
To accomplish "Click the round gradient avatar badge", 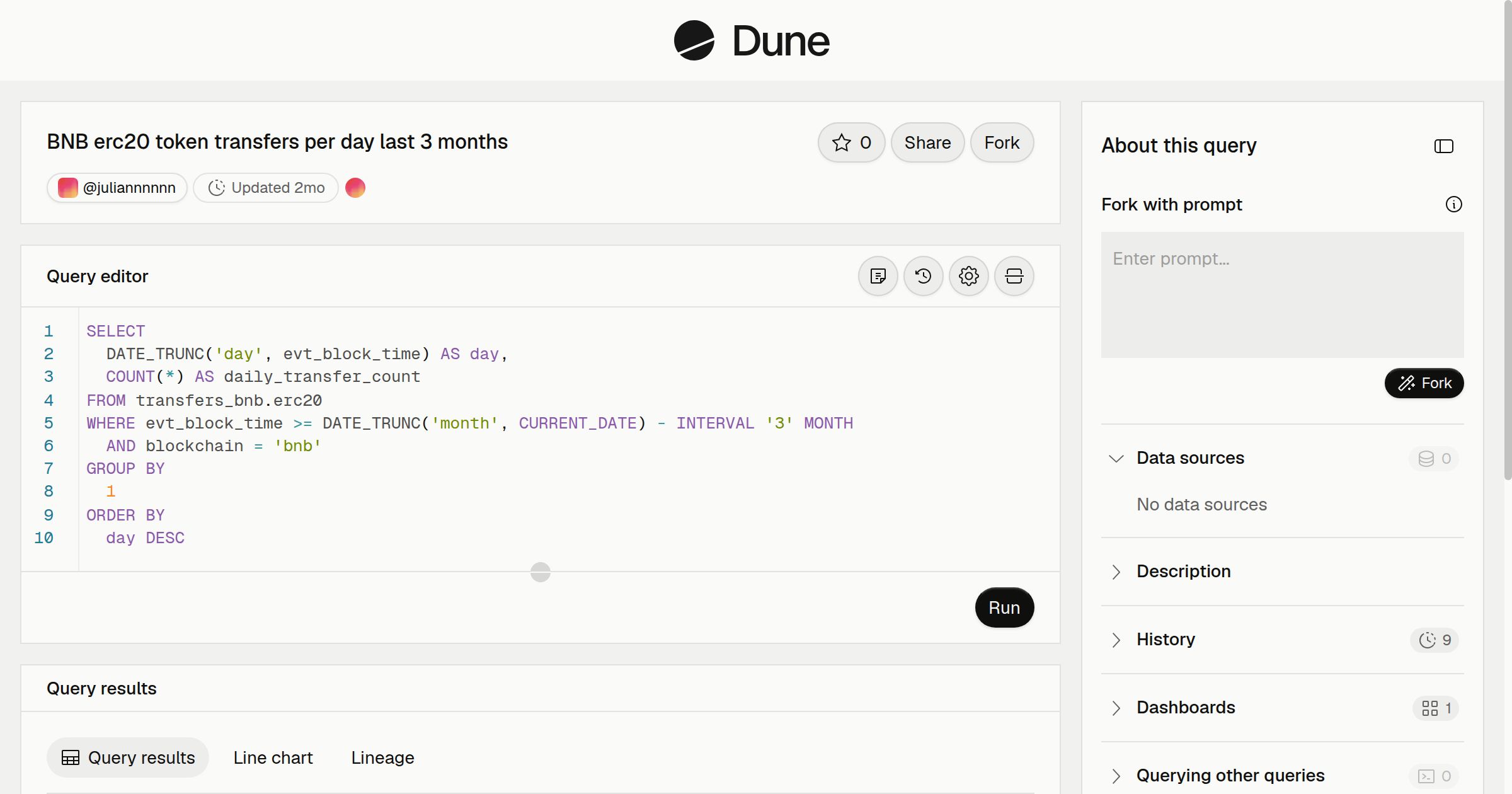I will coord(355,188).
